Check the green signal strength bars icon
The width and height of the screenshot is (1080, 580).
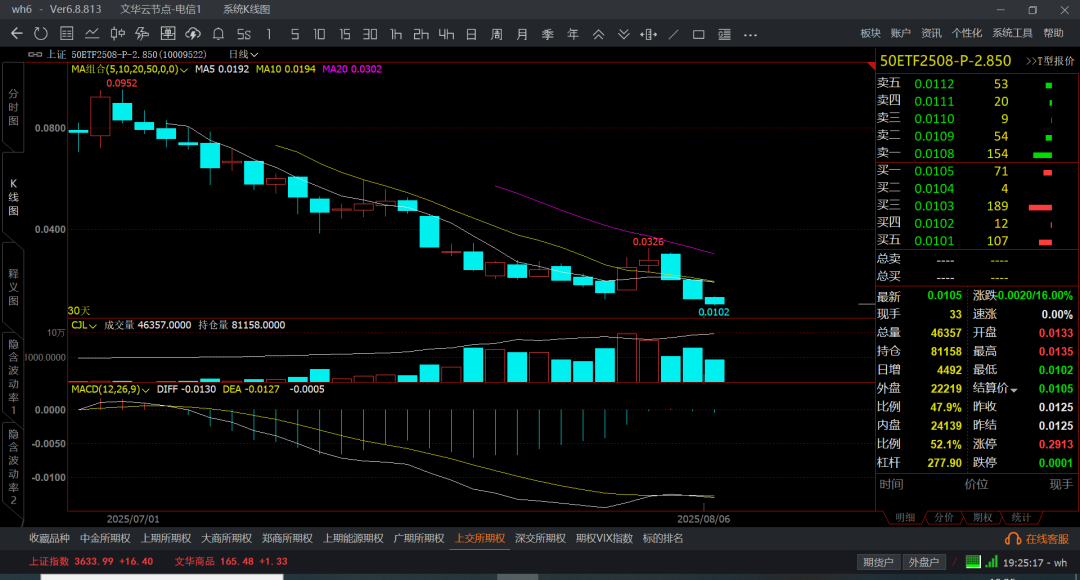point(991,561)
